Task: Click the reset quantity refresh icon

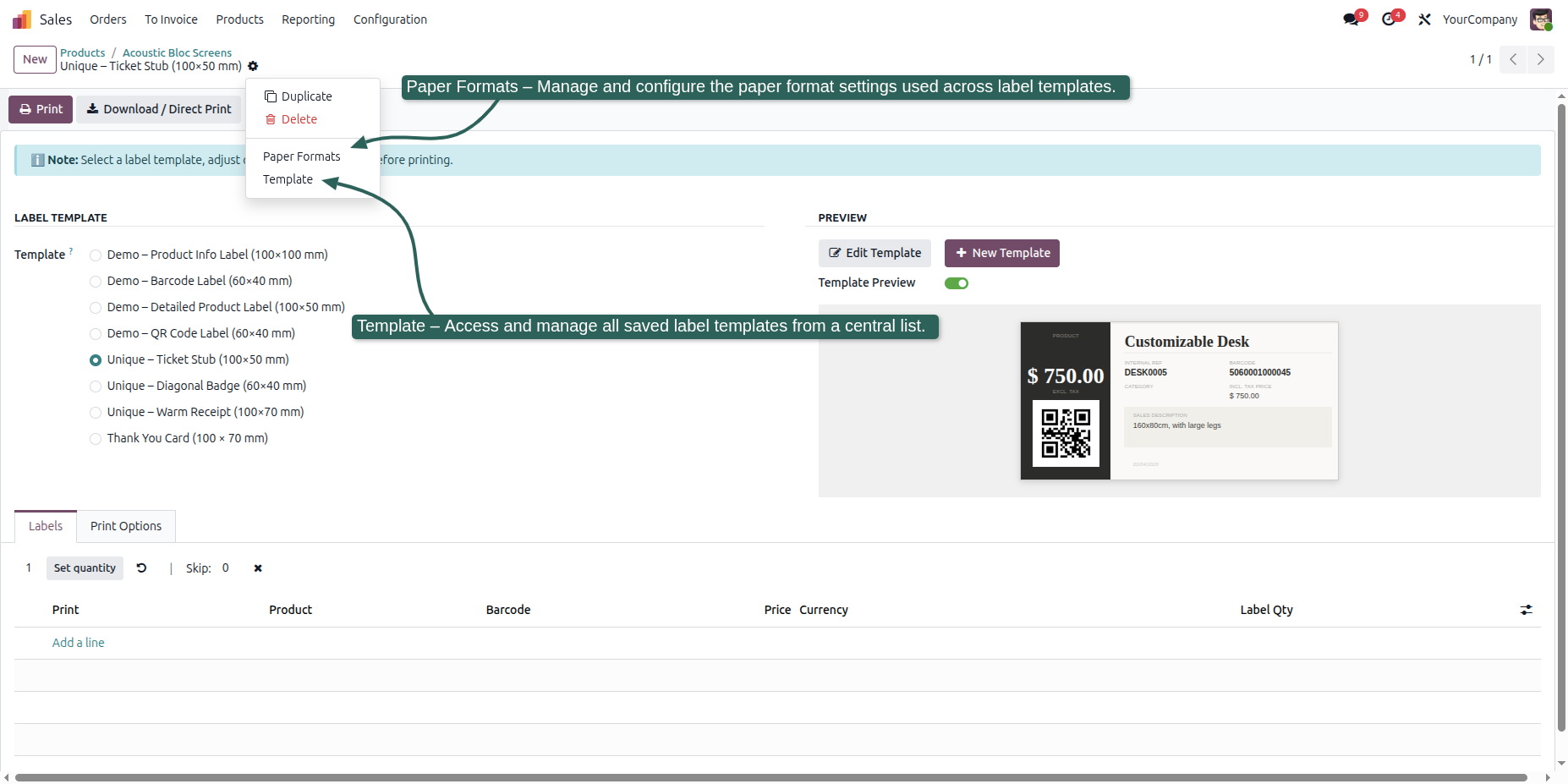Action: 141,568
